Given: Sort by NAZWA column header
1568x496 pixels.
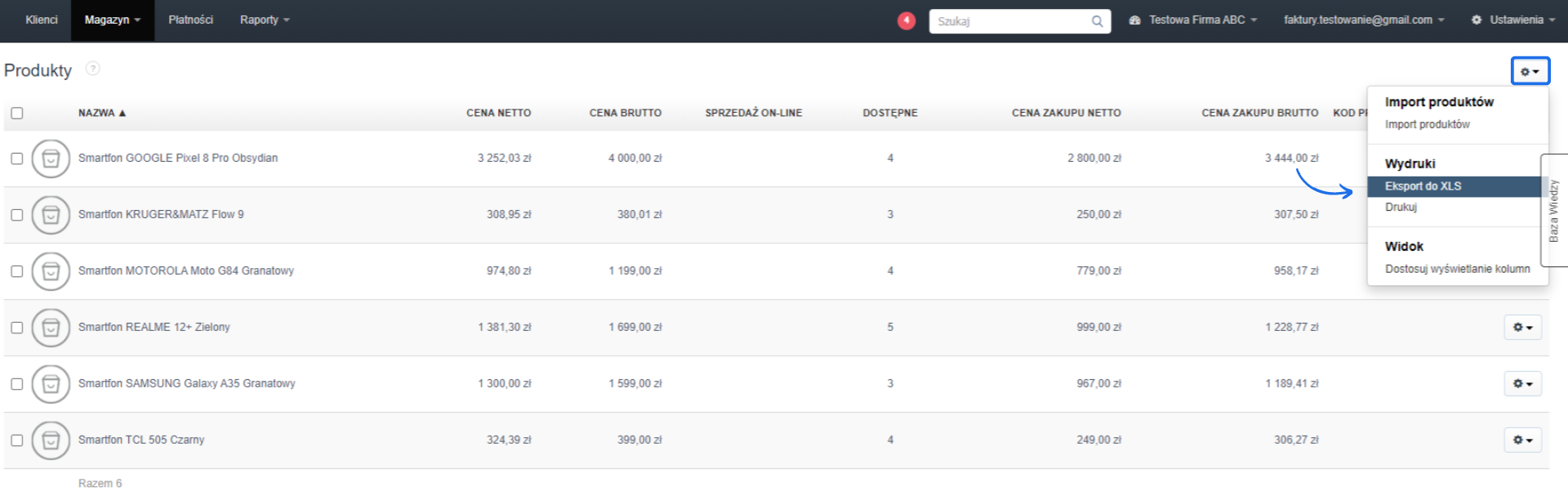Looking at the screenshot, I should click(x=101, y=113).
